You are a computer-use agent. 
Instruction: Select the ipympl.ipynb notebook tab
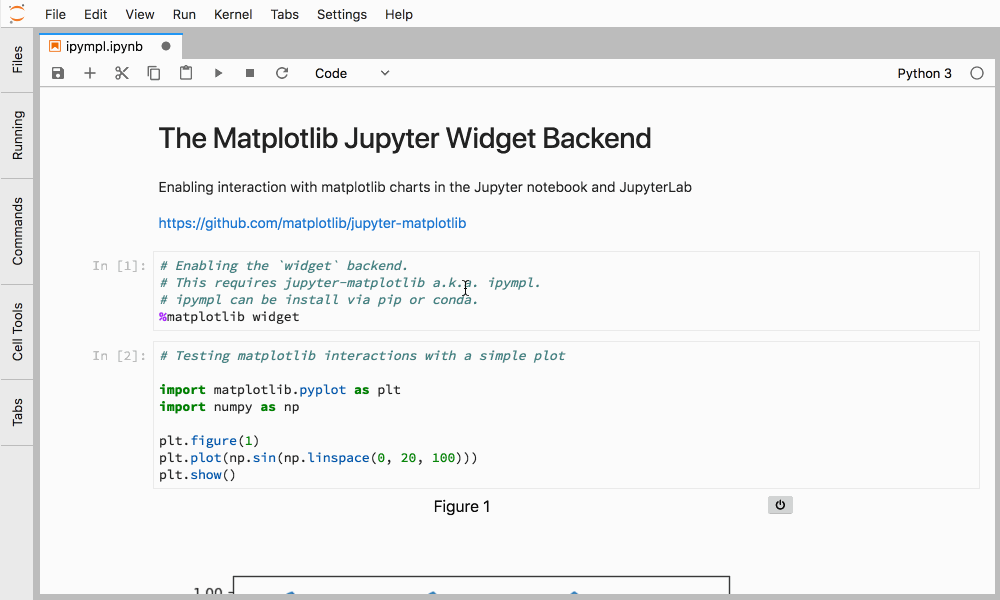click(x=107, y=45)
